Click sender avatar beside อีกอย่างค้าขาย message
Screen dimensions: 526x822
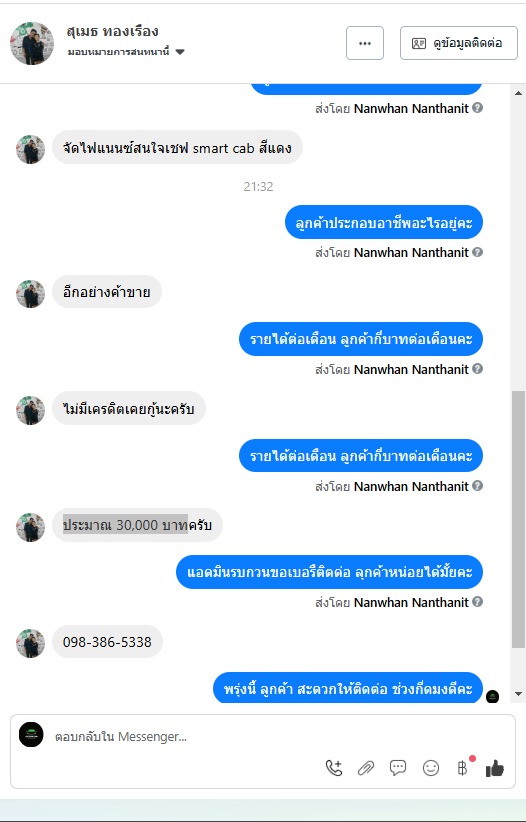(30, 294)
